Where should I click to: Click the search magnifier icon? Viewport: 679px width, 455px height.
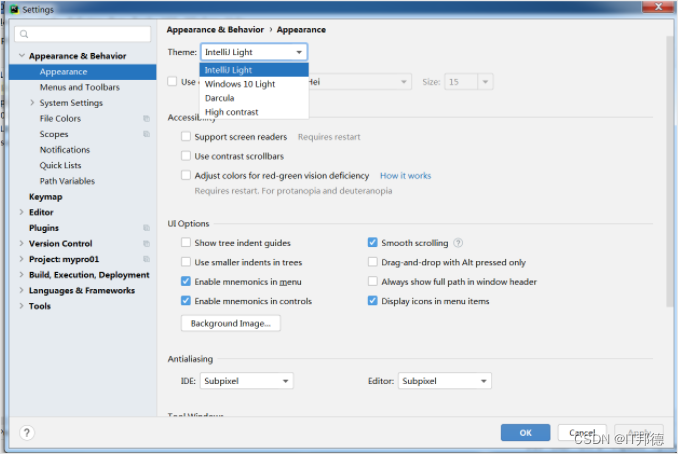(x=24, y=34)
